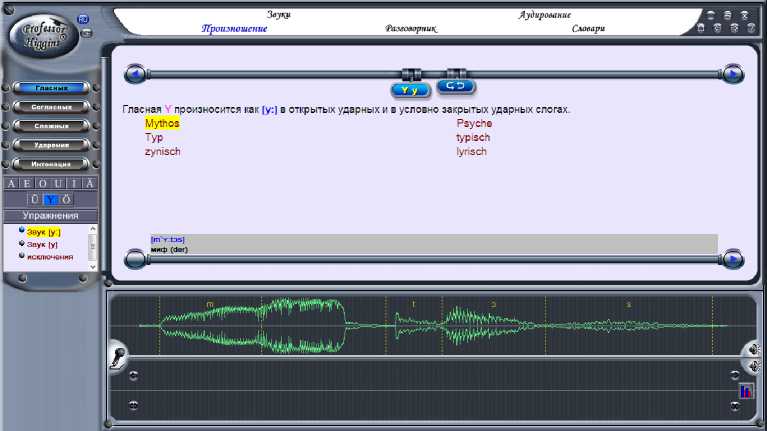Click the loop arrows button
767x431 pixels.
tap(455, 87)
